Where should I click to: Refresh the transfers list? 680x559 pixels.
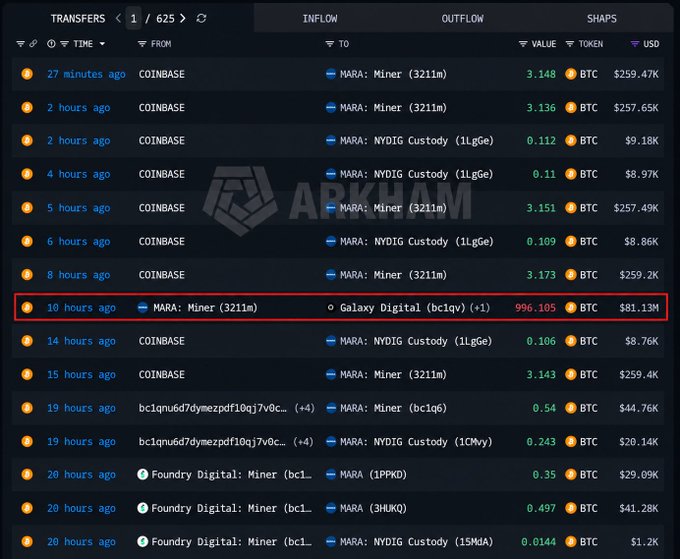pos(201,18)
